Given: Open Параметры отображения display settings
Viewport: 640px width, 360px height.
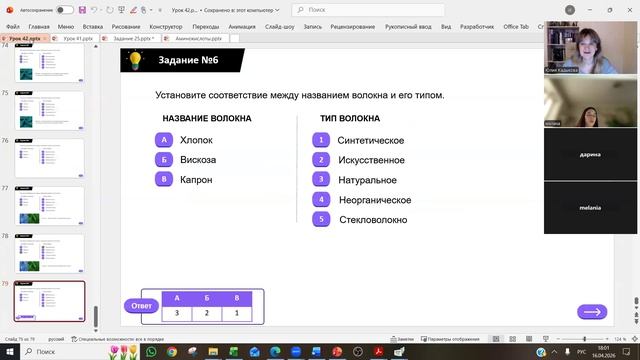Looking at the screenshot, I should pos(450,339).
